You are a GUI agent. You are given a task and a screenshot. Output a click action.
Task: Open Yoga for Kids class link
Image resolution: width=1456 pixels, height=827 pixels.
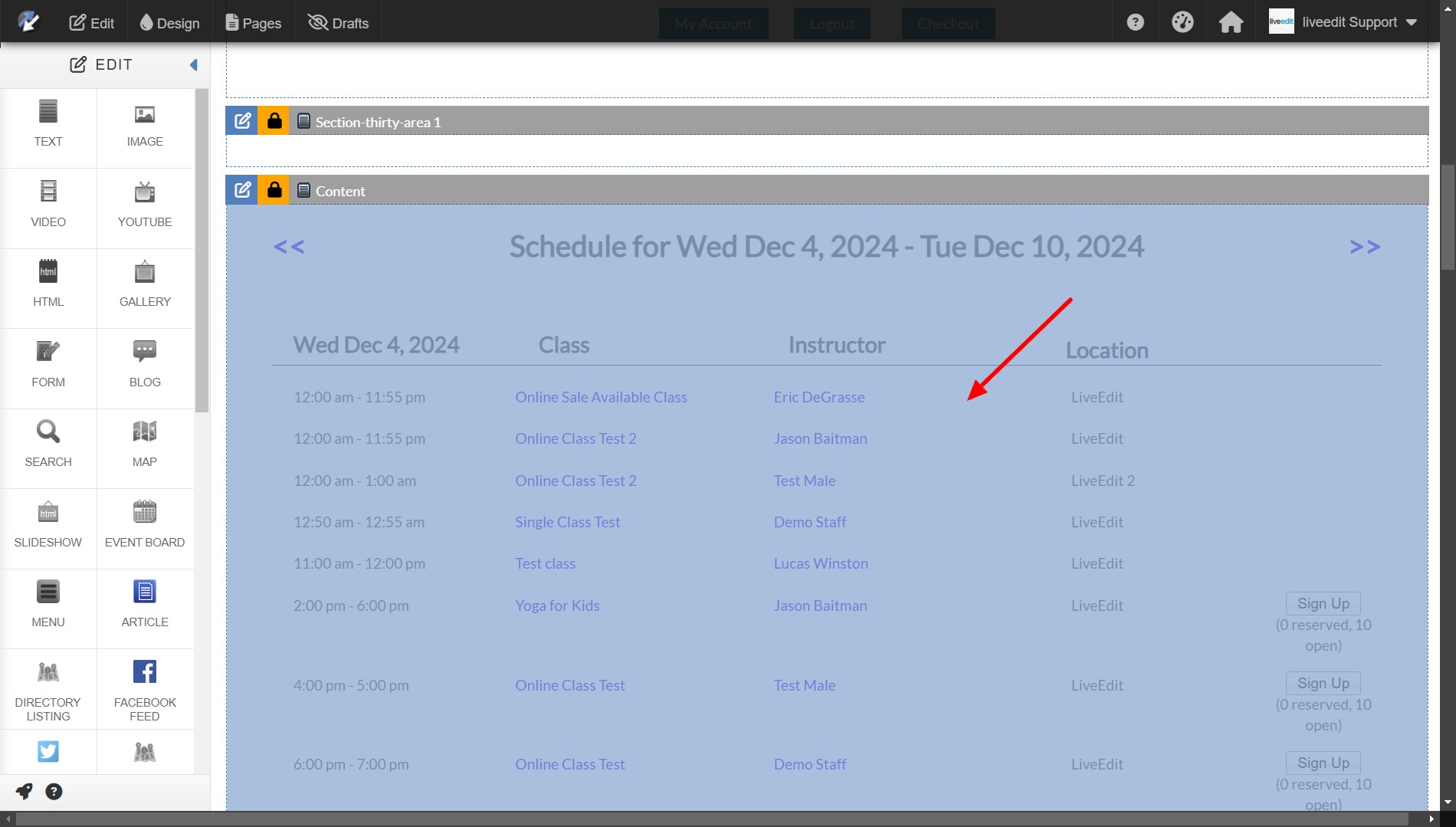click(x=557, y=605)
